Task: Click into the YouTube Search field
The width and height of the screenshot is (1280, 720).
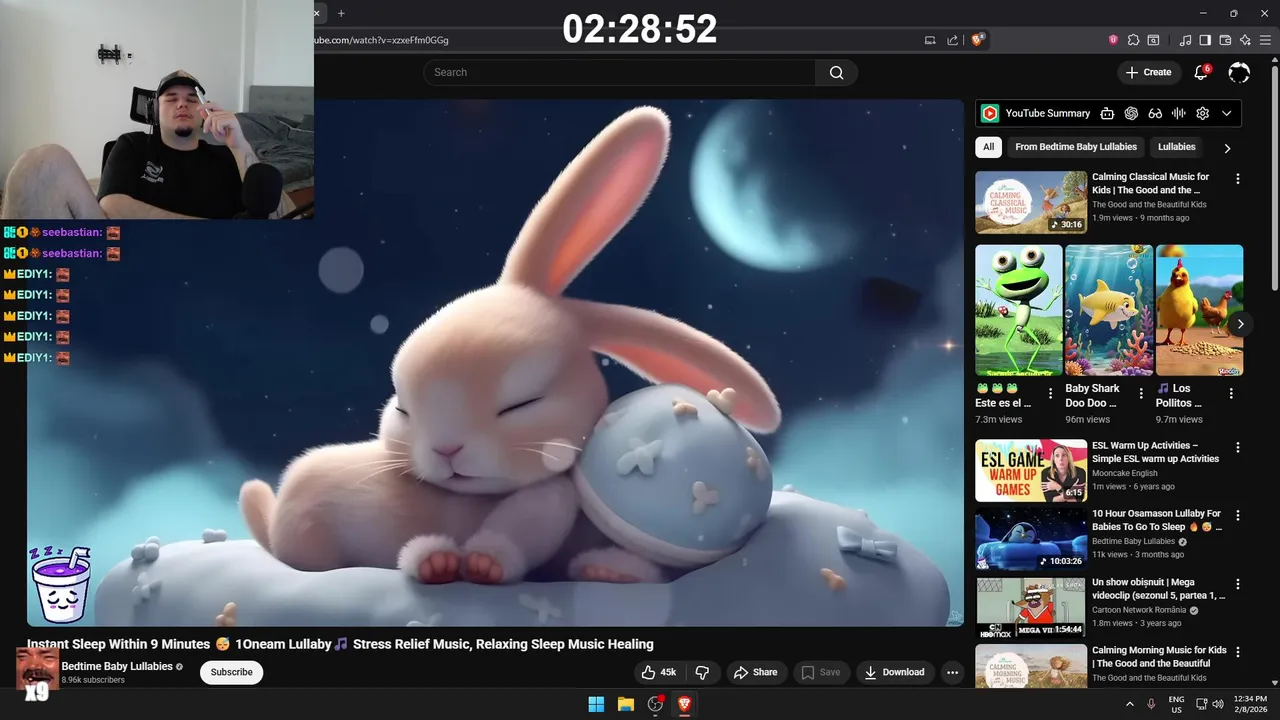Action: [x=619, y=72]
